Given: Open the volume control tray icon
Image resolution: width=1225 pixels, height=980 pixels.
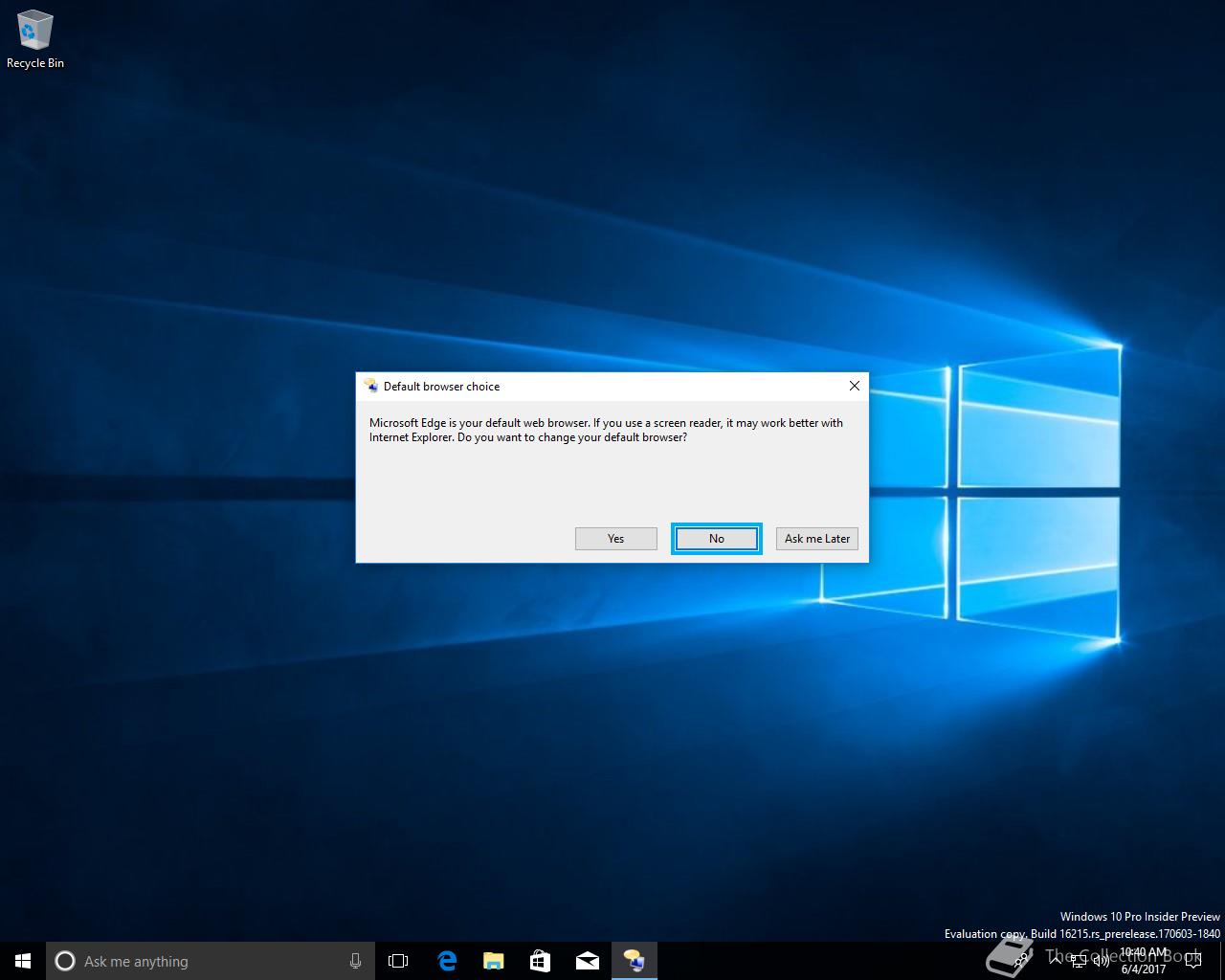Looking at the screenshot, I should coord(1102,961).
